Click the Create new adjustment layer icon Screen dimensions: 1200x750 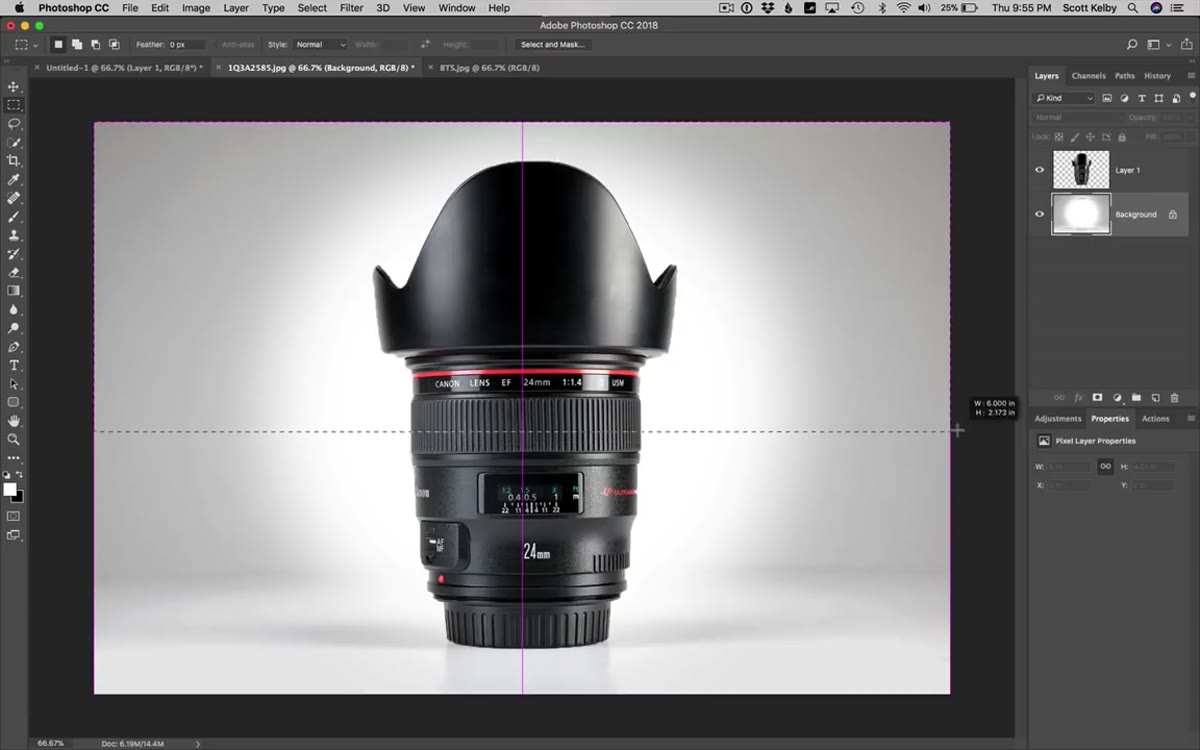click(x=1117, y=398)
